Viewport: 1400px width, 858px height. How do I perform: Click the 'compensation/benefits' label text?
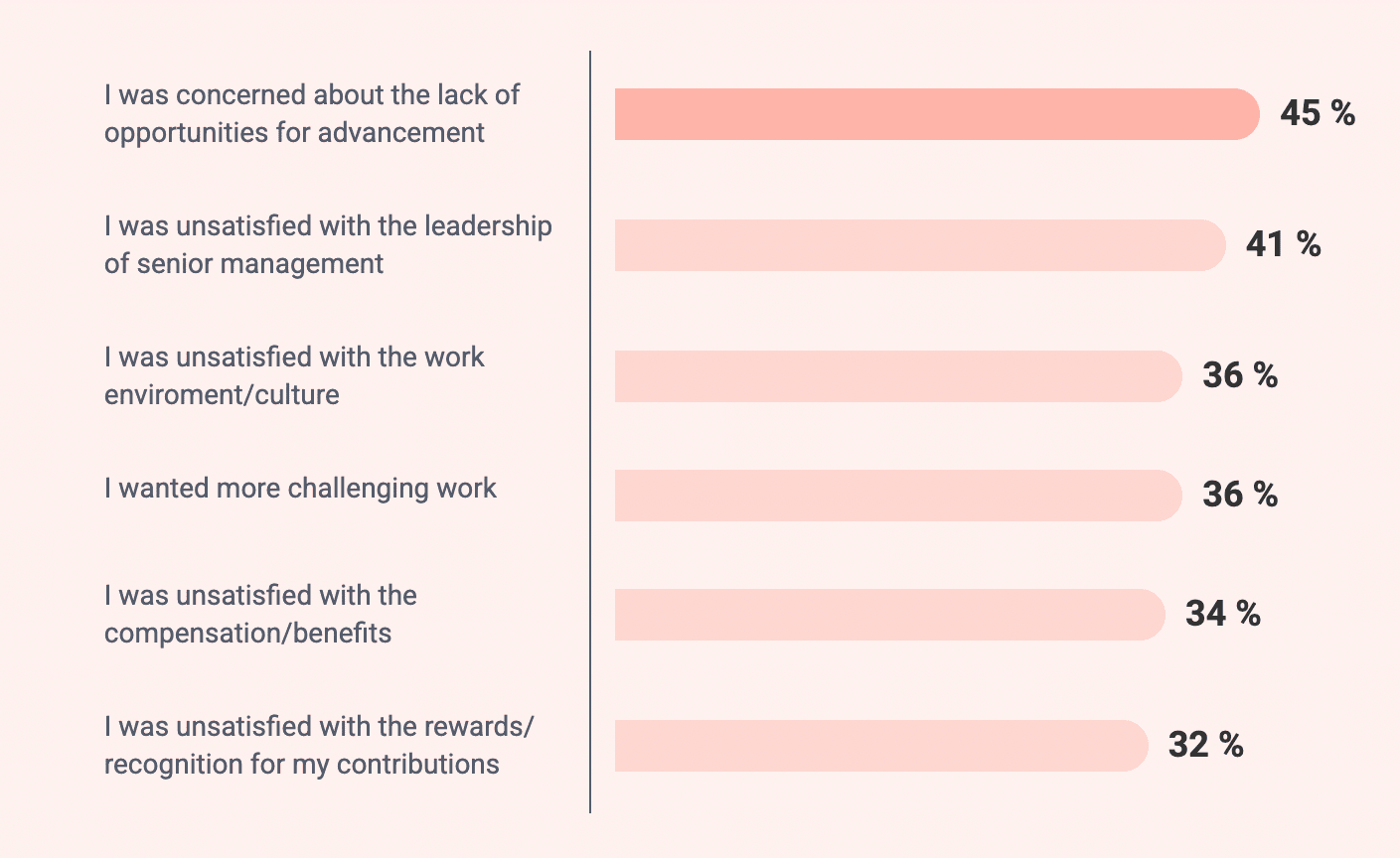pos(260,615)
